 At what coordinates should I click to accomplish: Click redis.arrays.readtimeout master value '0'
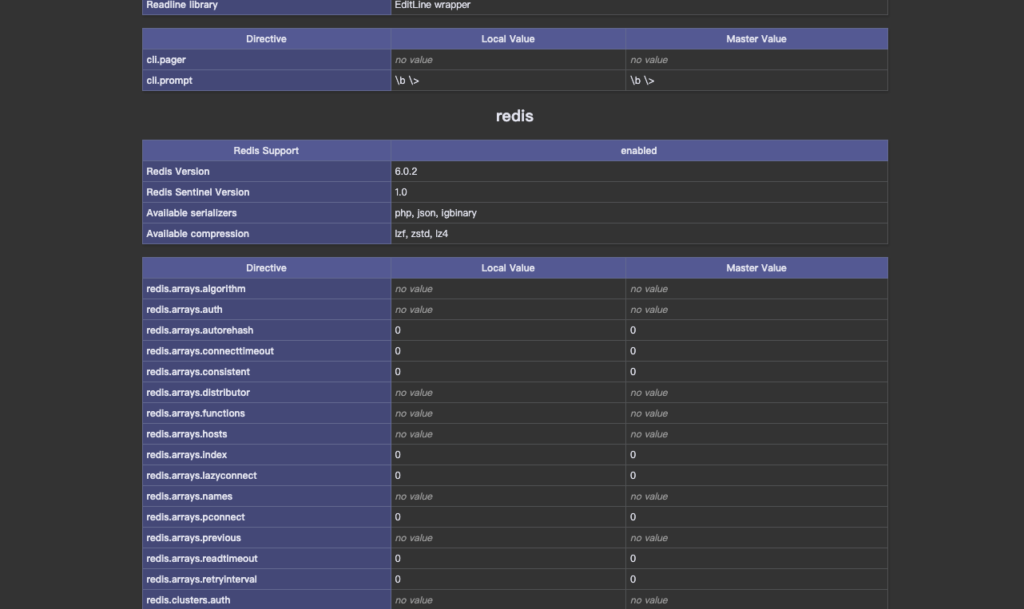[633, 559]
